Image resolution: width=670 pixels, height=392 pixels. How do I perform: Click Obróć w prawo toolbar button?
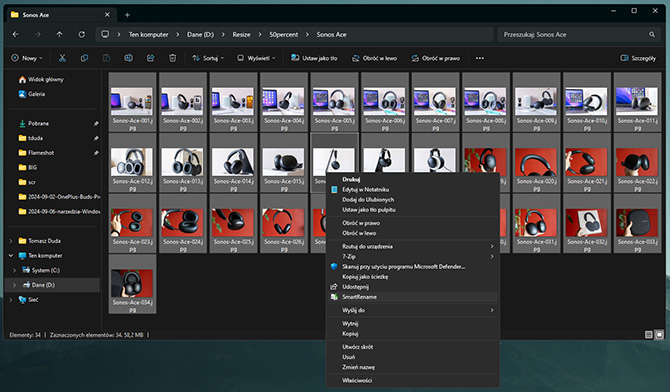[436, 58]
